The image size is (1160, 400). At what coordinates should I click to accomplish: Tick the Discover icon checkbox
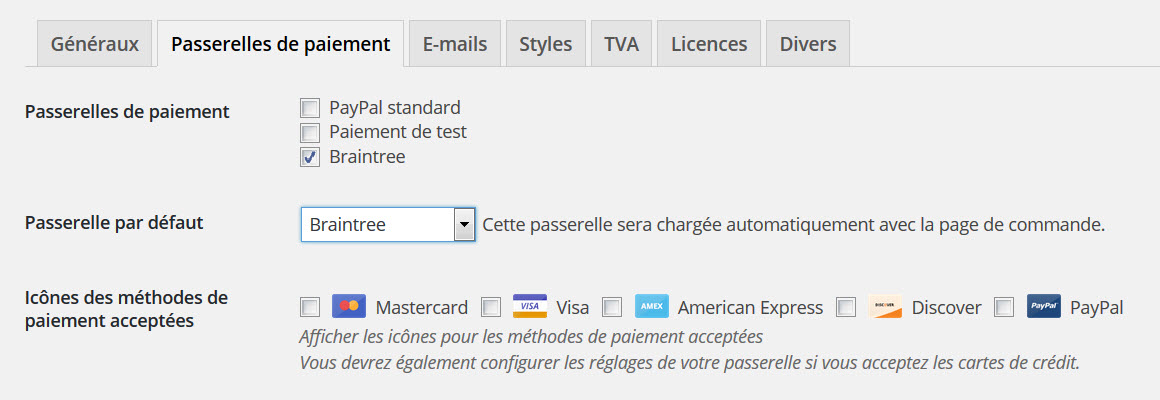point(847,307)
